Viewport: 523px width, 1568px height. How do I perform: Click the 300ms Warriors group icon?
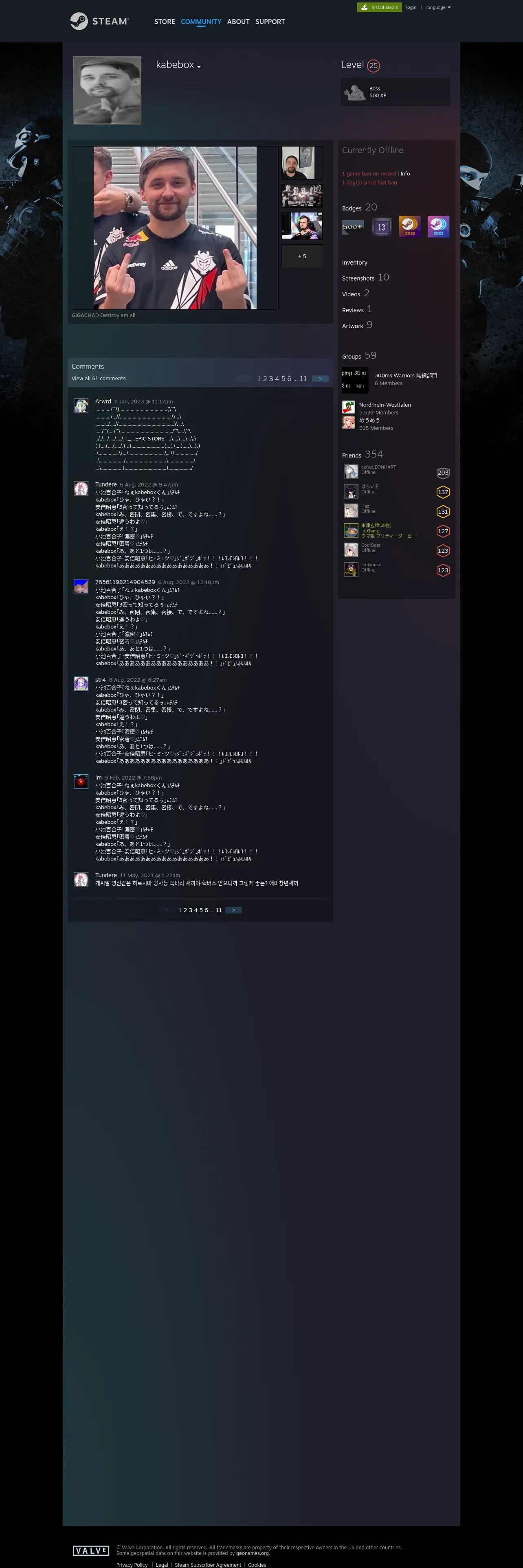(x=355, y=380)
